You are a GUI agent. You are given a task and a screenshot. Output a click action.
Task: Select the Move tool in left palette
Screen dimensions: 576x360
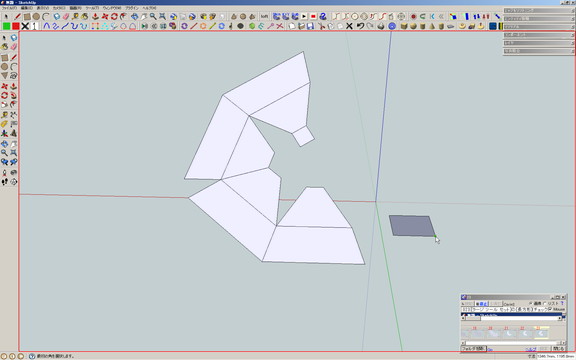point(4,86)
